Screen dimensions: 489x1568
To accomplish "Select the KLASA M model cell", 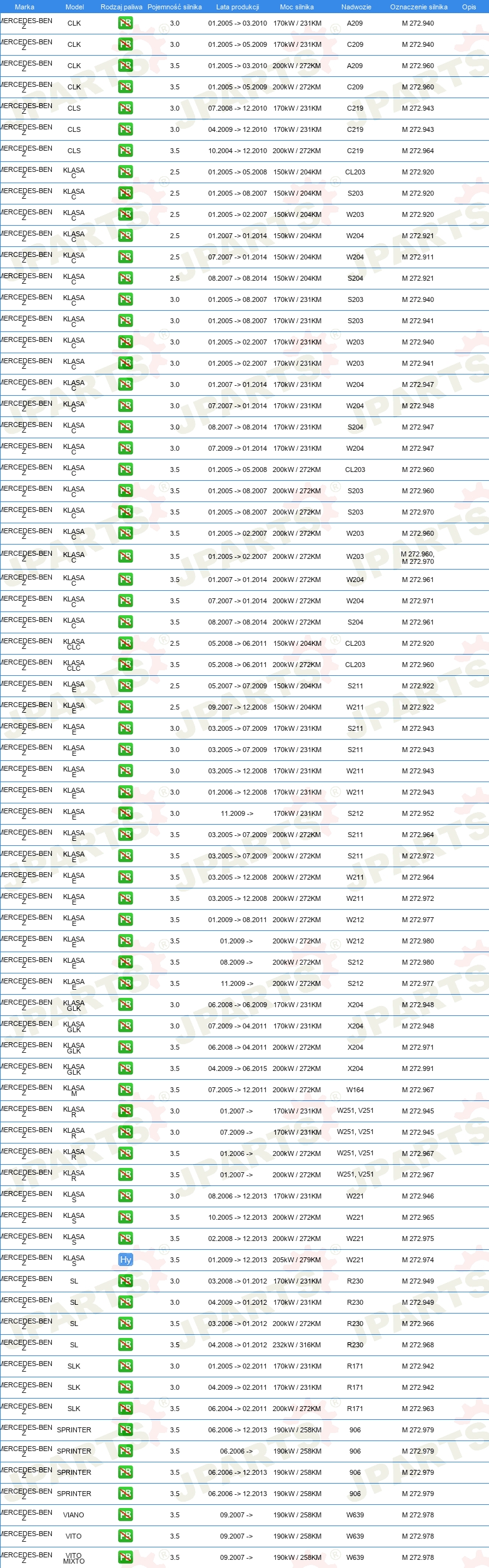I will point(74,1090).
